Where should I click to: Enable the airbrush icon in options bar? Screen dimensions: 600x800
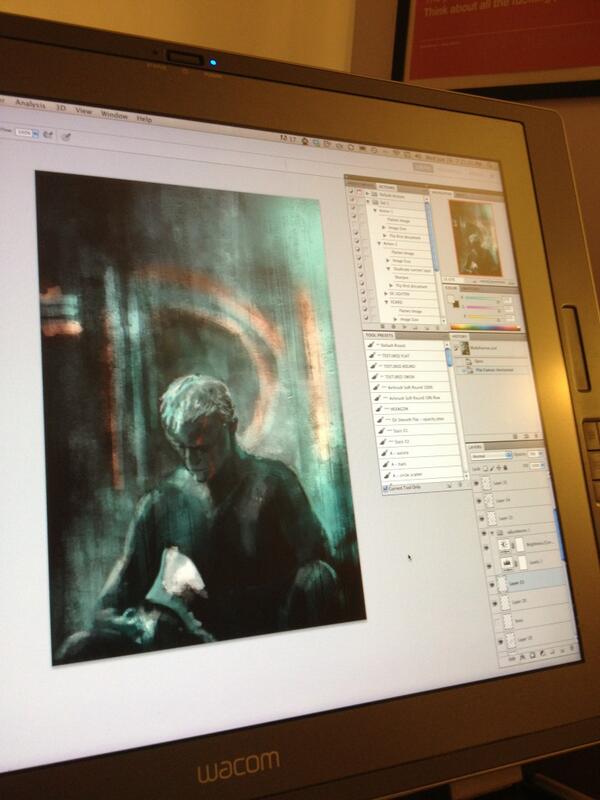tap(48, 135)
